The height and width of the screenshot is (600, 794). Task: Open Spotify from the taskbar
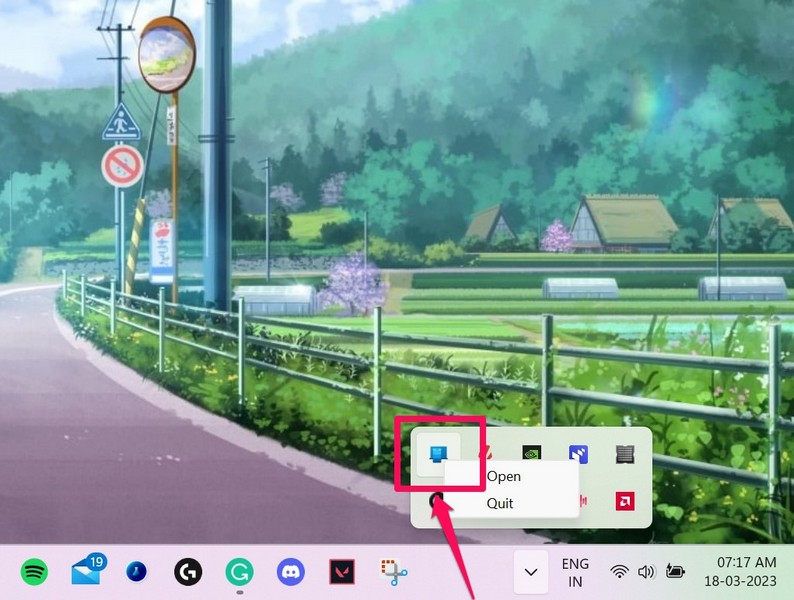[34, 572]
